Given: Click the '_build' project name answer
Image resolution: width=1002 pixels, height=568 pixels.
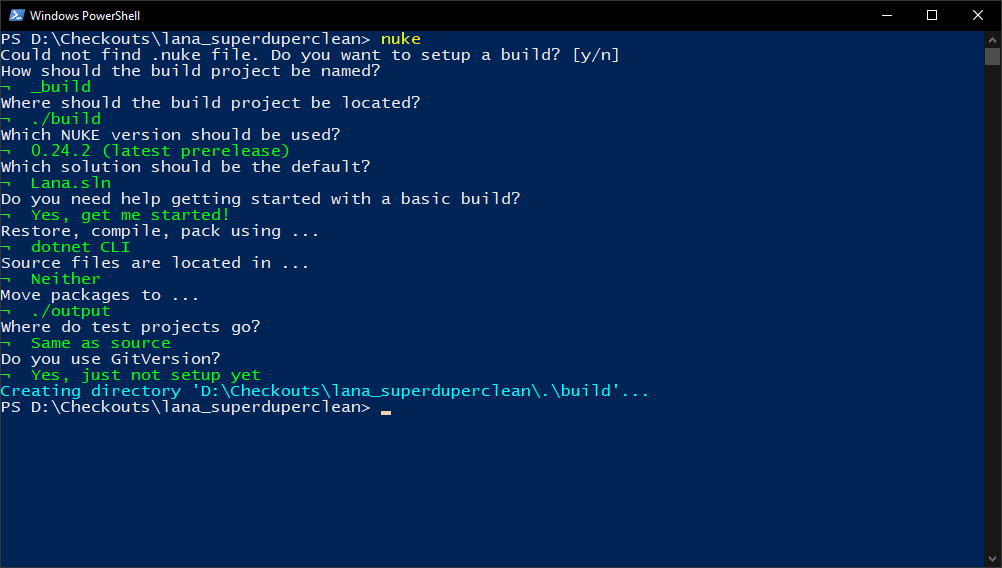Looking at the screenshot, I should [x=60, y=87].
